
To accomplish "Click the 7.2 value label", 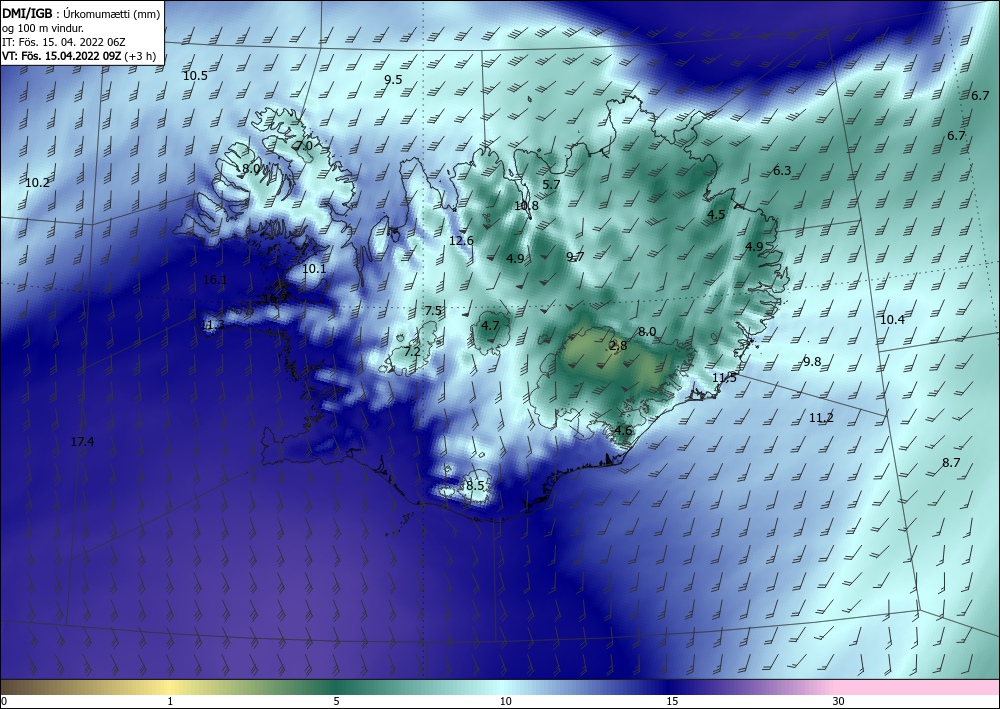I will pyautogui.click(x=412, y=351).
